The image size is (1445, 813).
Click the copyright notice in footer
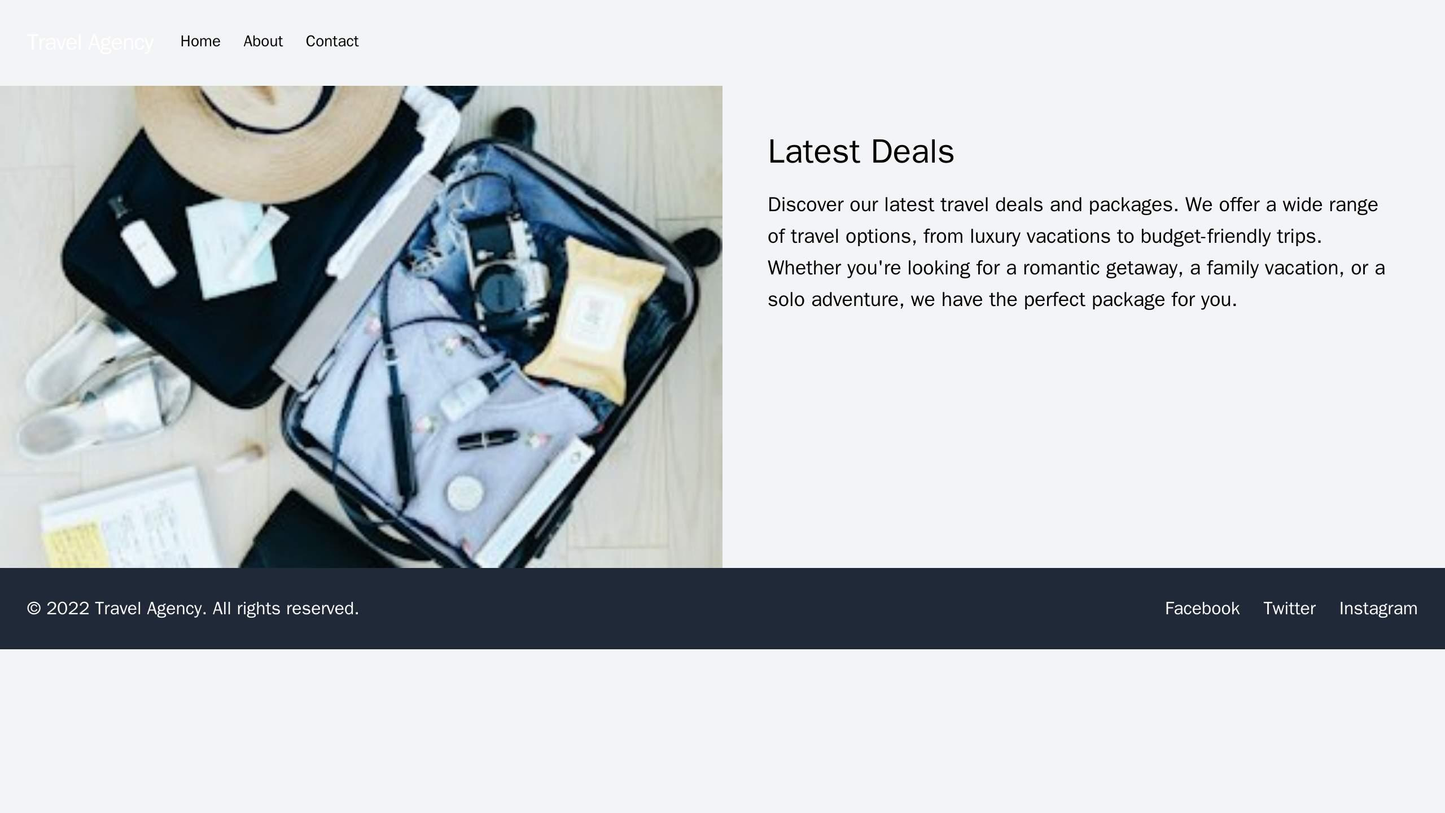[193, 608]
